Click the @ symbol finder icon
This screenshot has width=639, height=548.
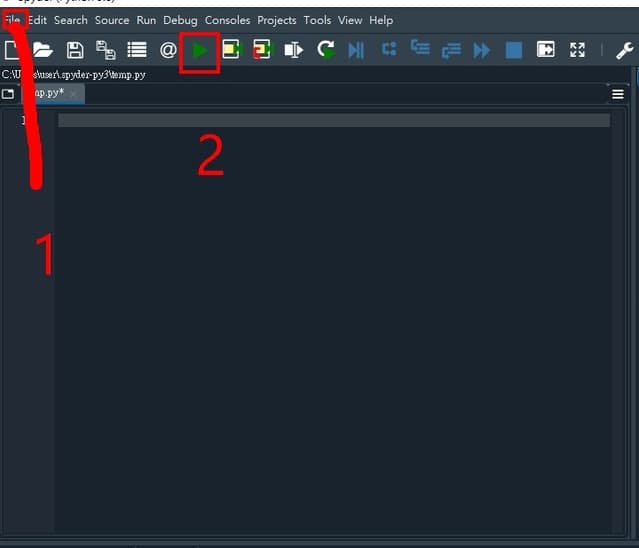click(168, 50)
